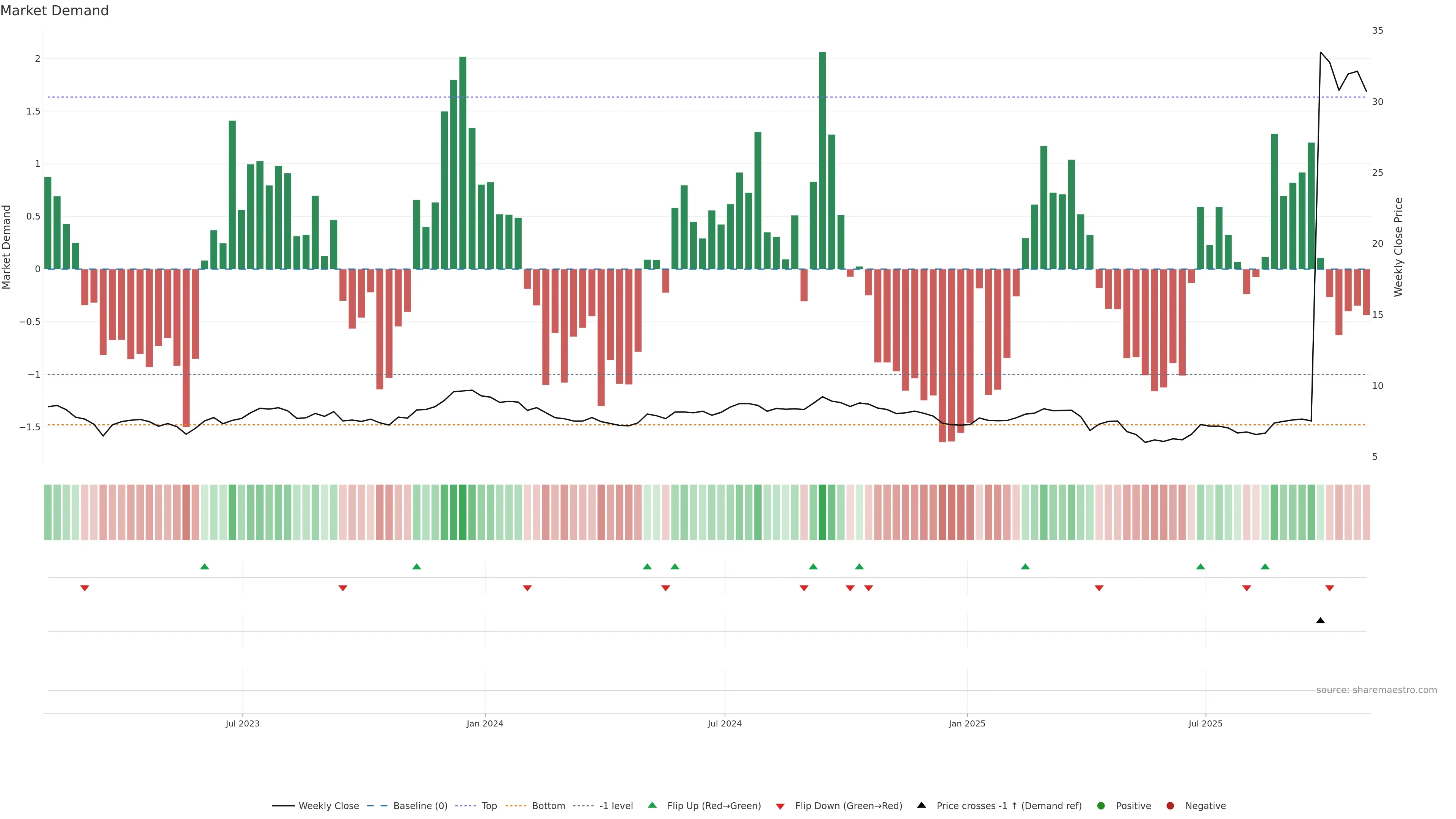
Task: Toggle the Bottom line legend entry
Action: tap(548, 805)
